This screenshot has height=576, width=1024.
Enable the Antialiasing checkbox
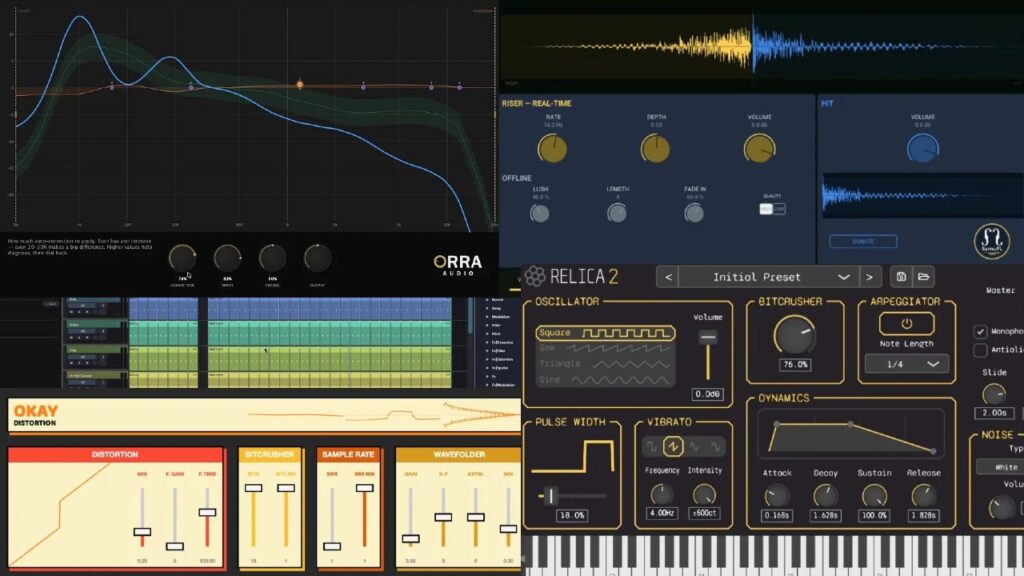click(980, 350)
